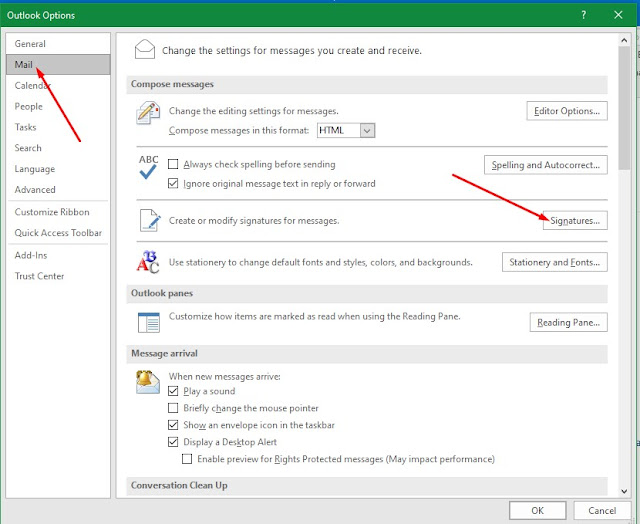The width and height of the screenshot is (640, 524).
Task: Click 'Compose messages in this format:' label
Action: [239, 131]
